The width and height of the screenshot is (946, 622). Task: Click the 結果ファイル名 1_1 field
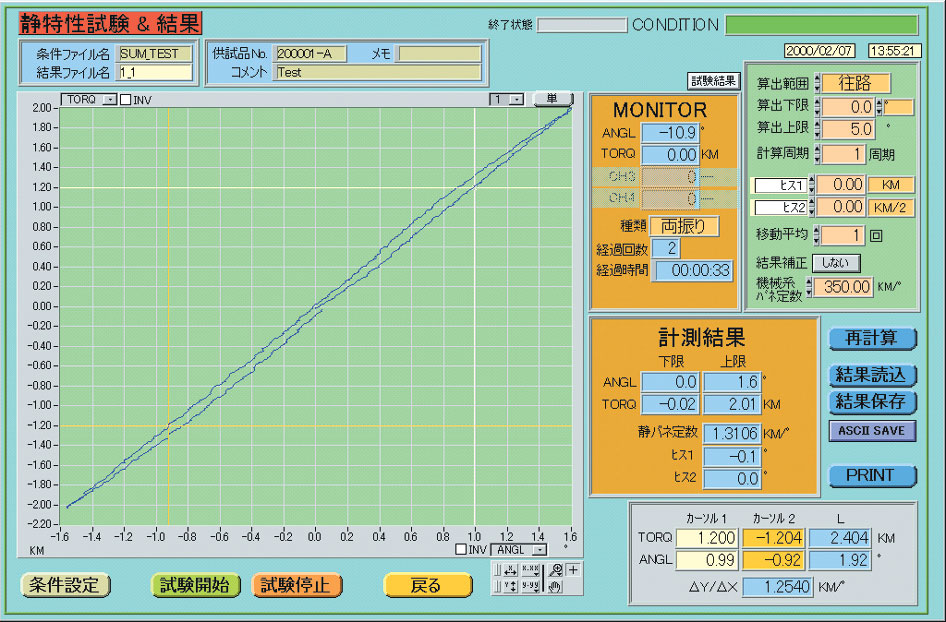155,72
